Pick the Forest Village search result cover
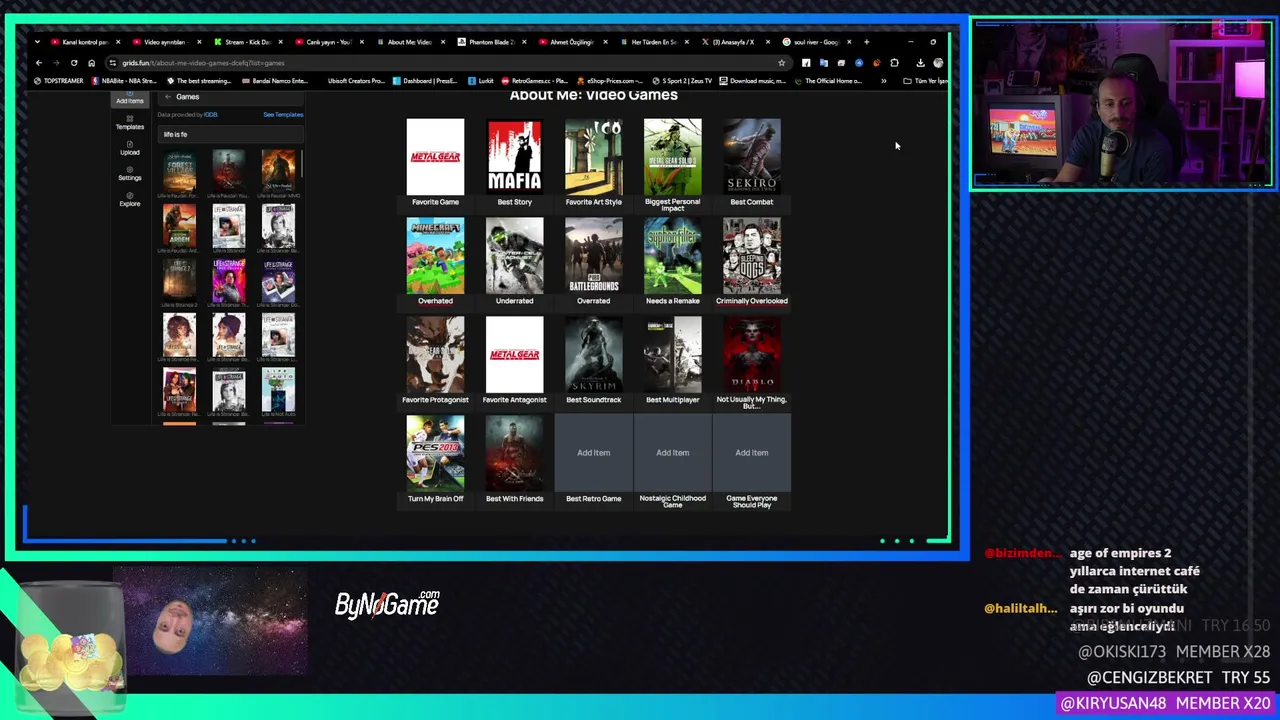The image size is (1280, 720). pos(180,171)
